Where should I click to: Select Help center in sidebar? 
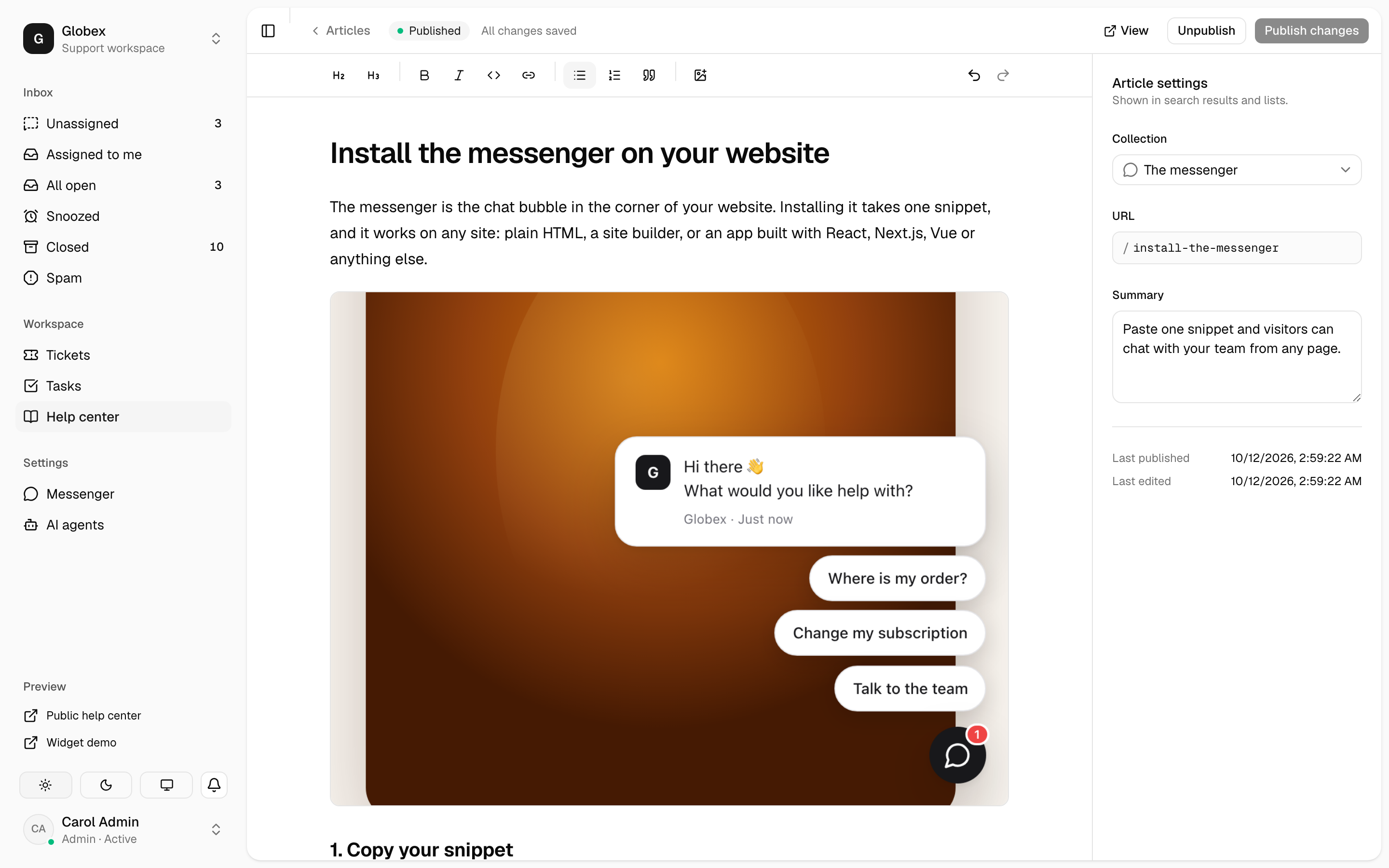[123, 417]
